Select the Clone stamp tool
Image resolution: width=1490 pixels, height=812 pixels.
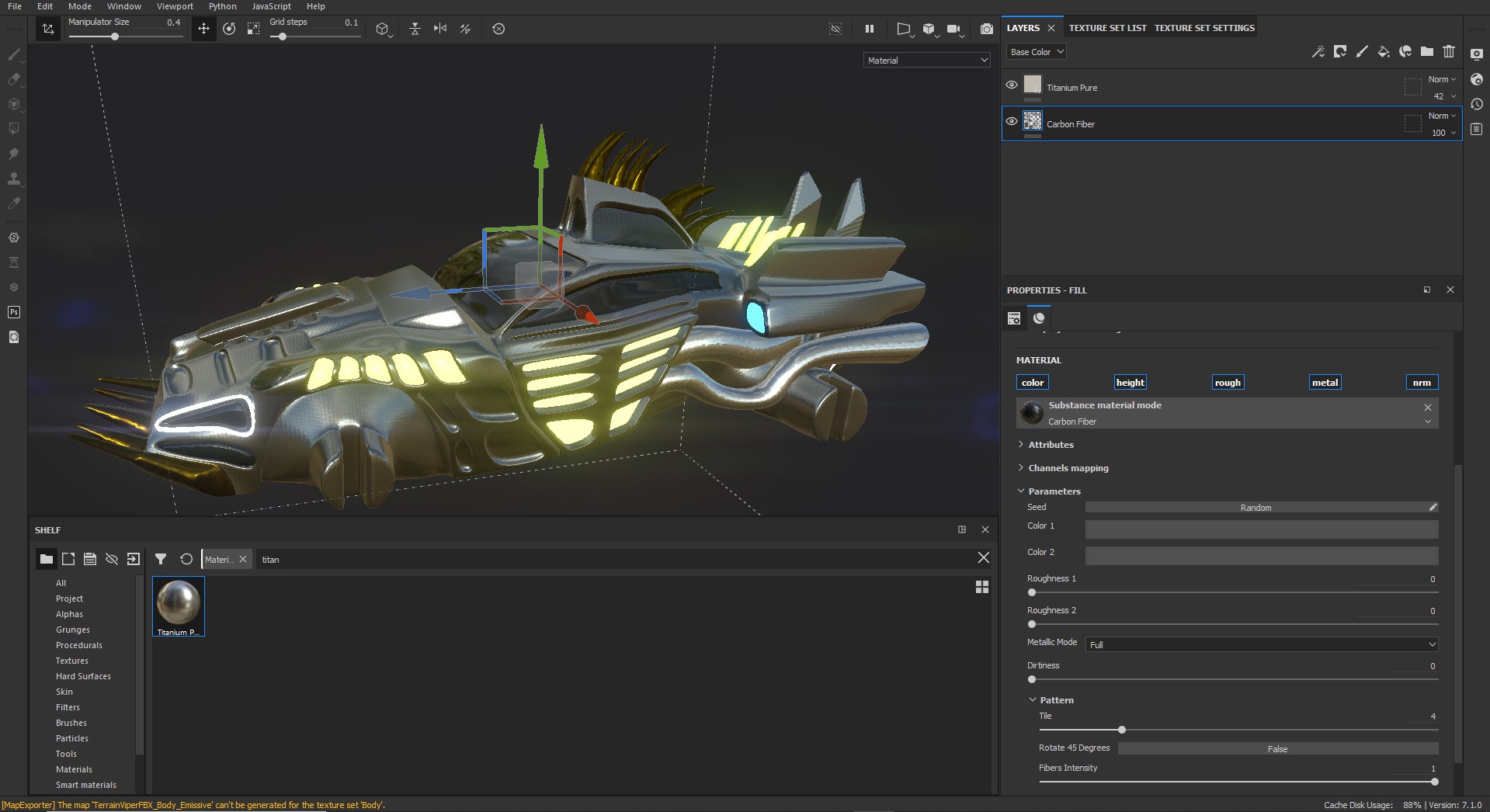[14, 179]
